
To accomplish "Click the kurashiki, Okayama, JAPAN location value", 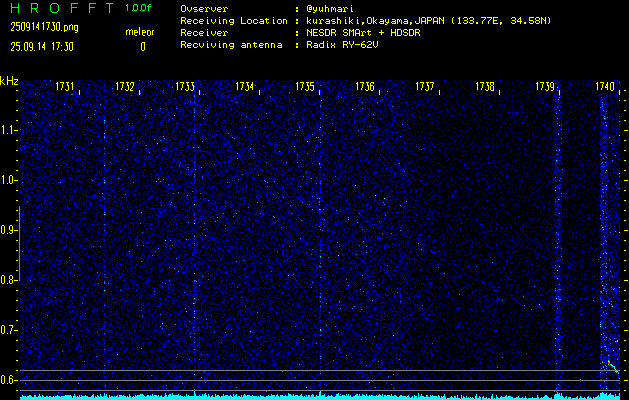I will pos(428,21).
